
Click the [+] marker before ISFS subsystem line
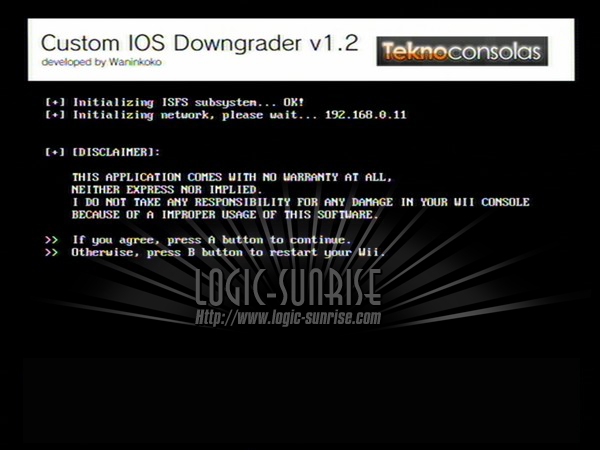tap(55, 102)
